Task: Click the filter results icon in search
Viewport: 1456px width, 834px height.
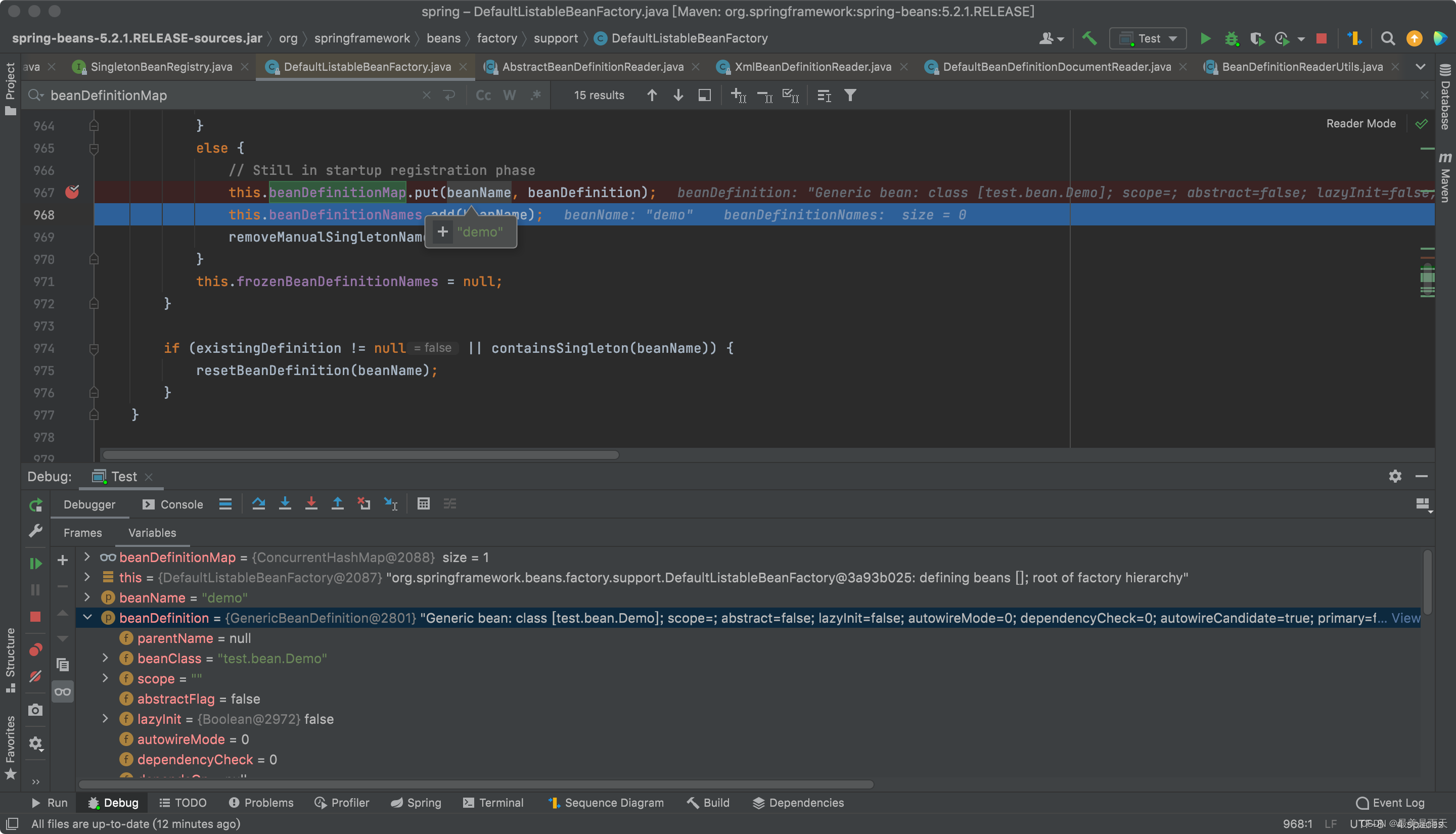Action: point(850,95)
